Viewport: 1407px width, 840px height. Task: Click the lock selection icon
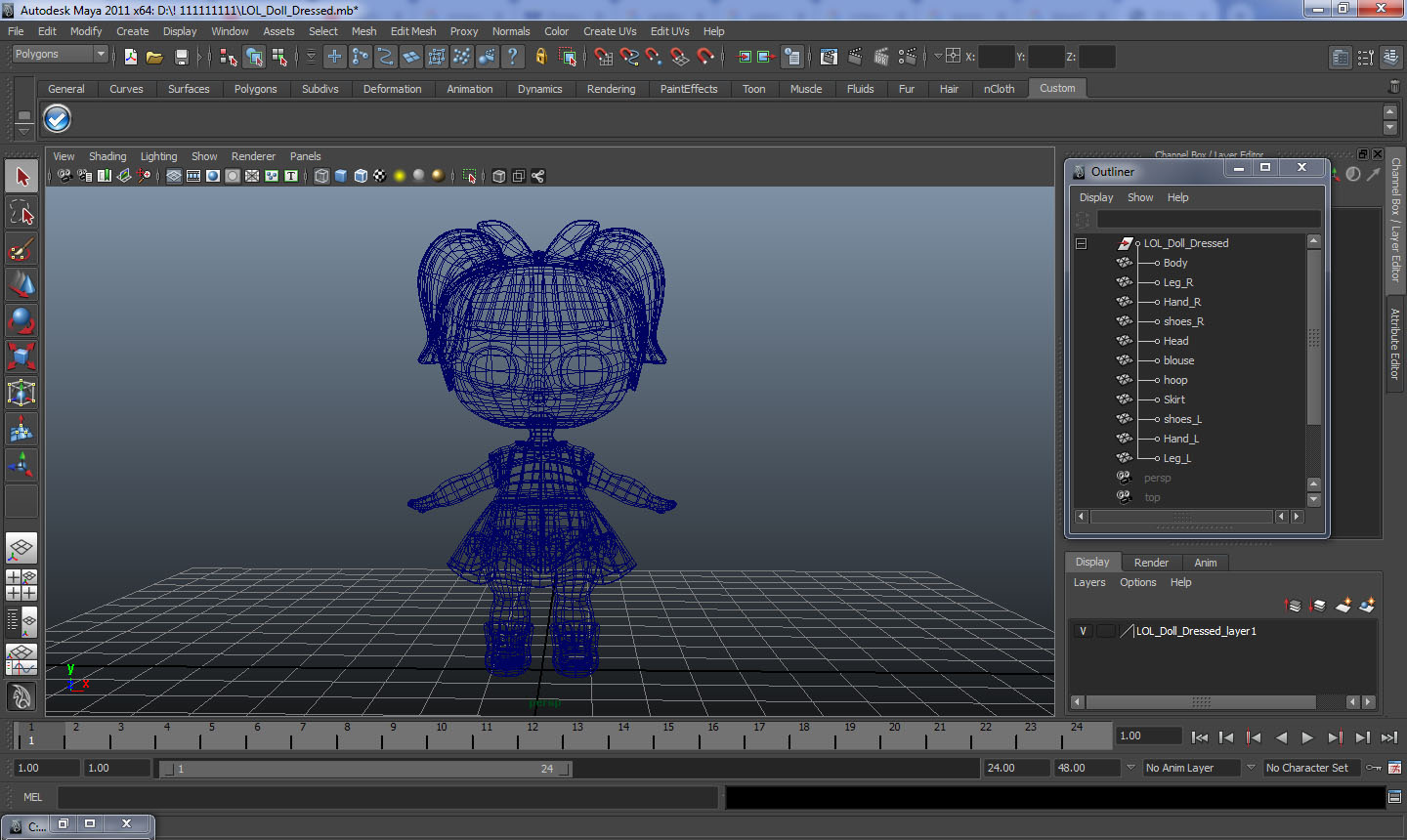pos(540,57)
